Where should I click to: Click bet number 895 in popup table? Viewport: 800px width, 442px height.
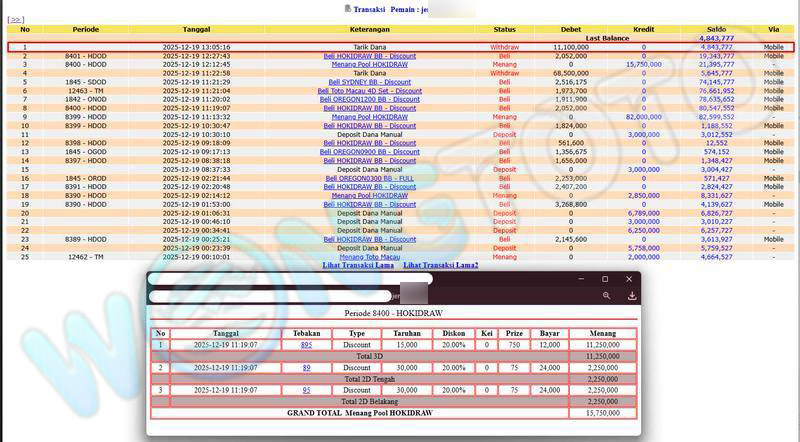[306, 345]
